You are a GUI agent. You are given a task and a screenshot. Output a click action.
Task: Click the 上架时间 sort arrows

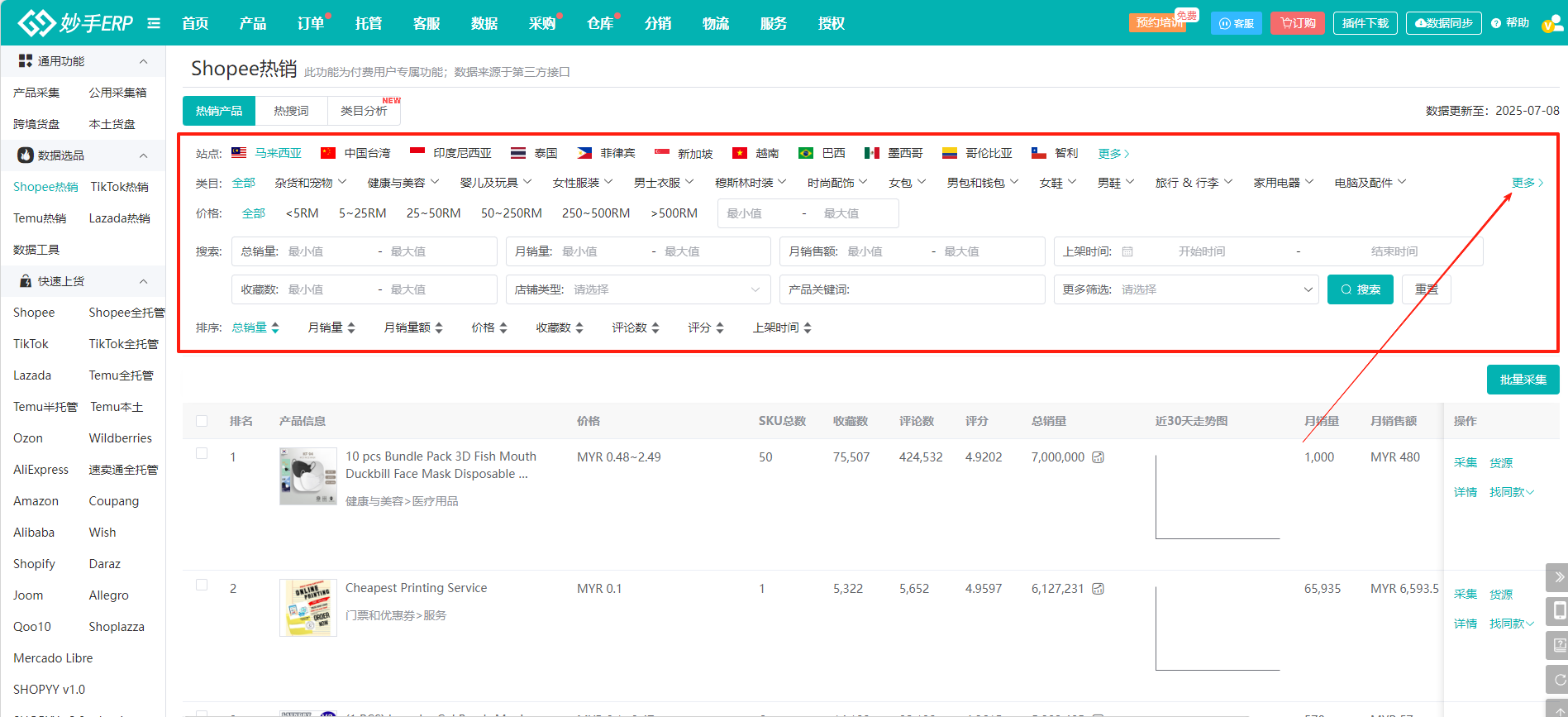[808, 328]
